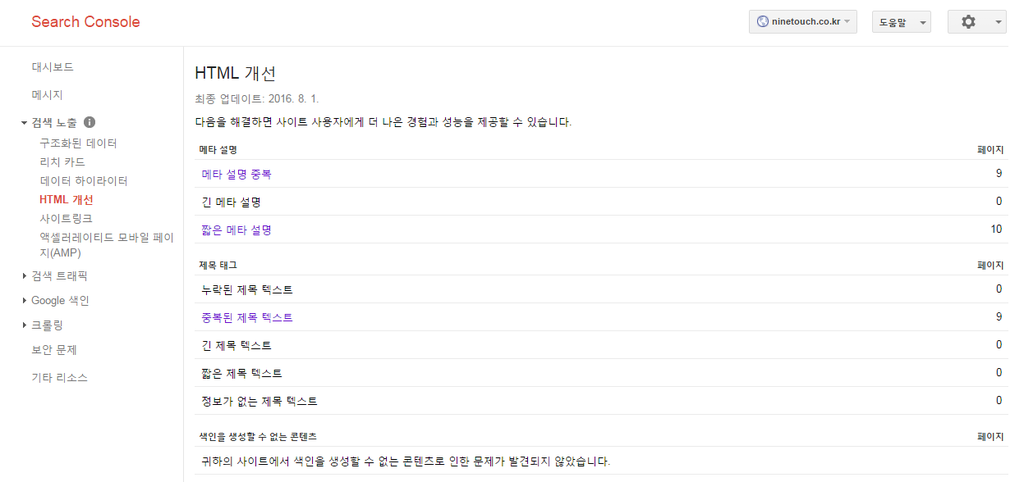The height and width of the screenshot is (482, 1024).
Task: Click the settings gear icon
Action: click(x=968, y=22)
